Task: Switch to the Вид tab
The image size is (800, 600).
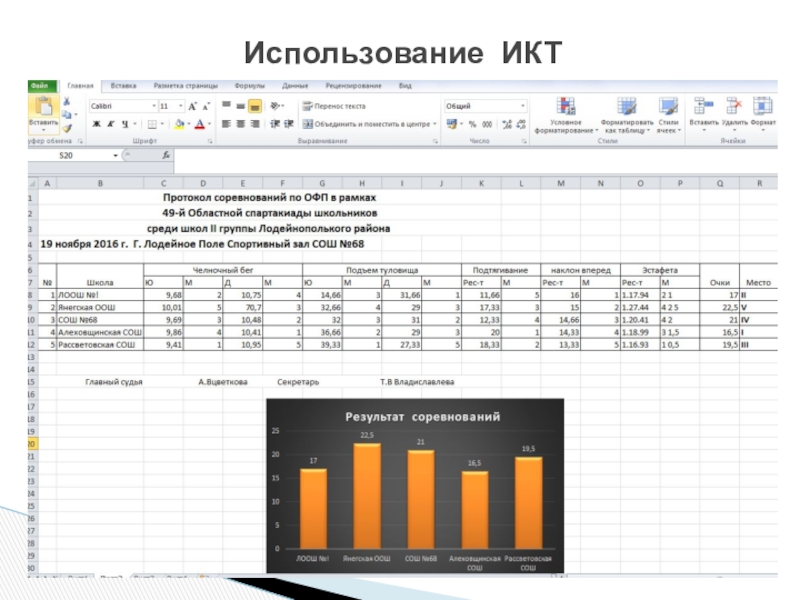Action: [x=405, y=86]
